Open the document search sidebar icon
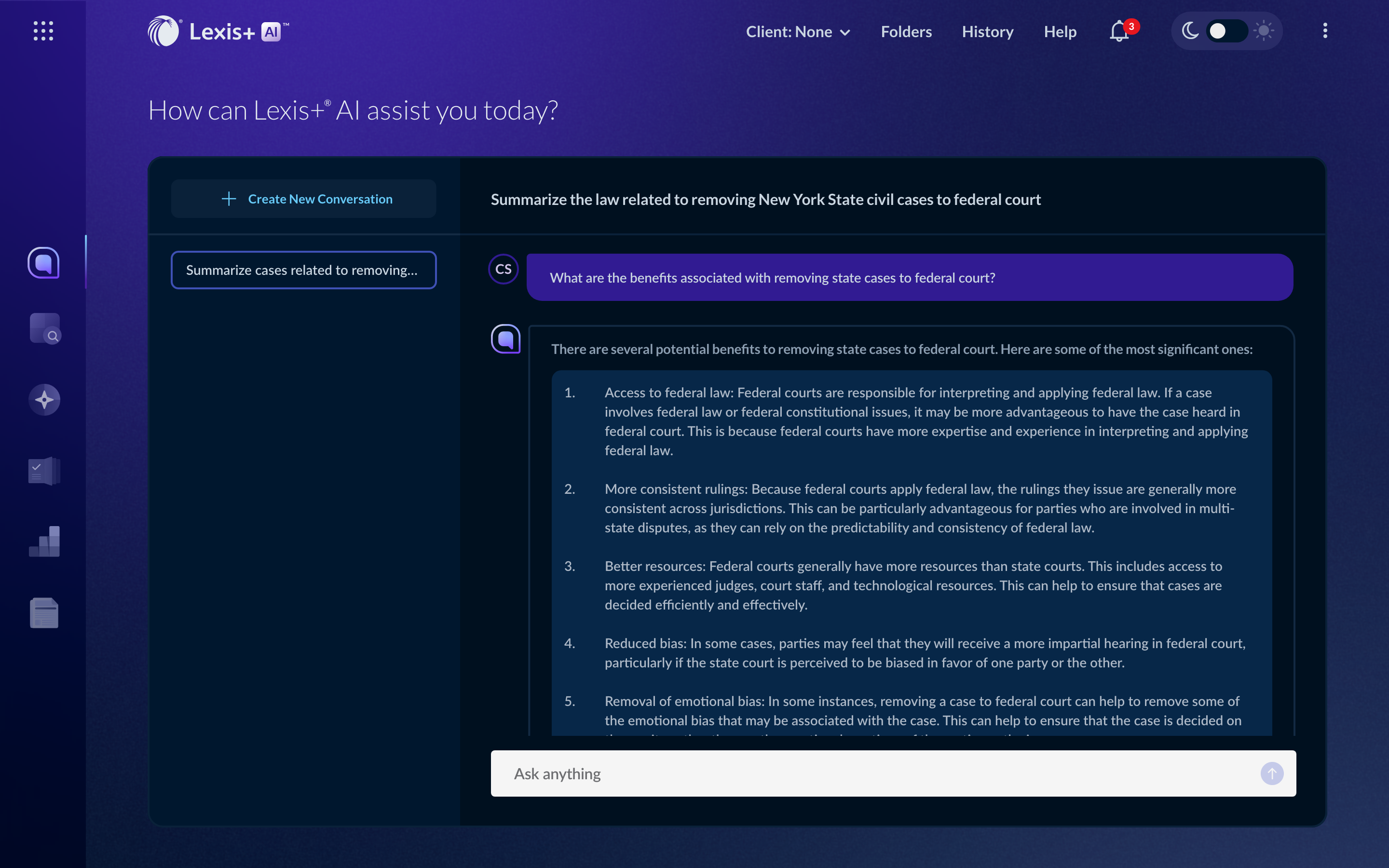 [45, 328]
